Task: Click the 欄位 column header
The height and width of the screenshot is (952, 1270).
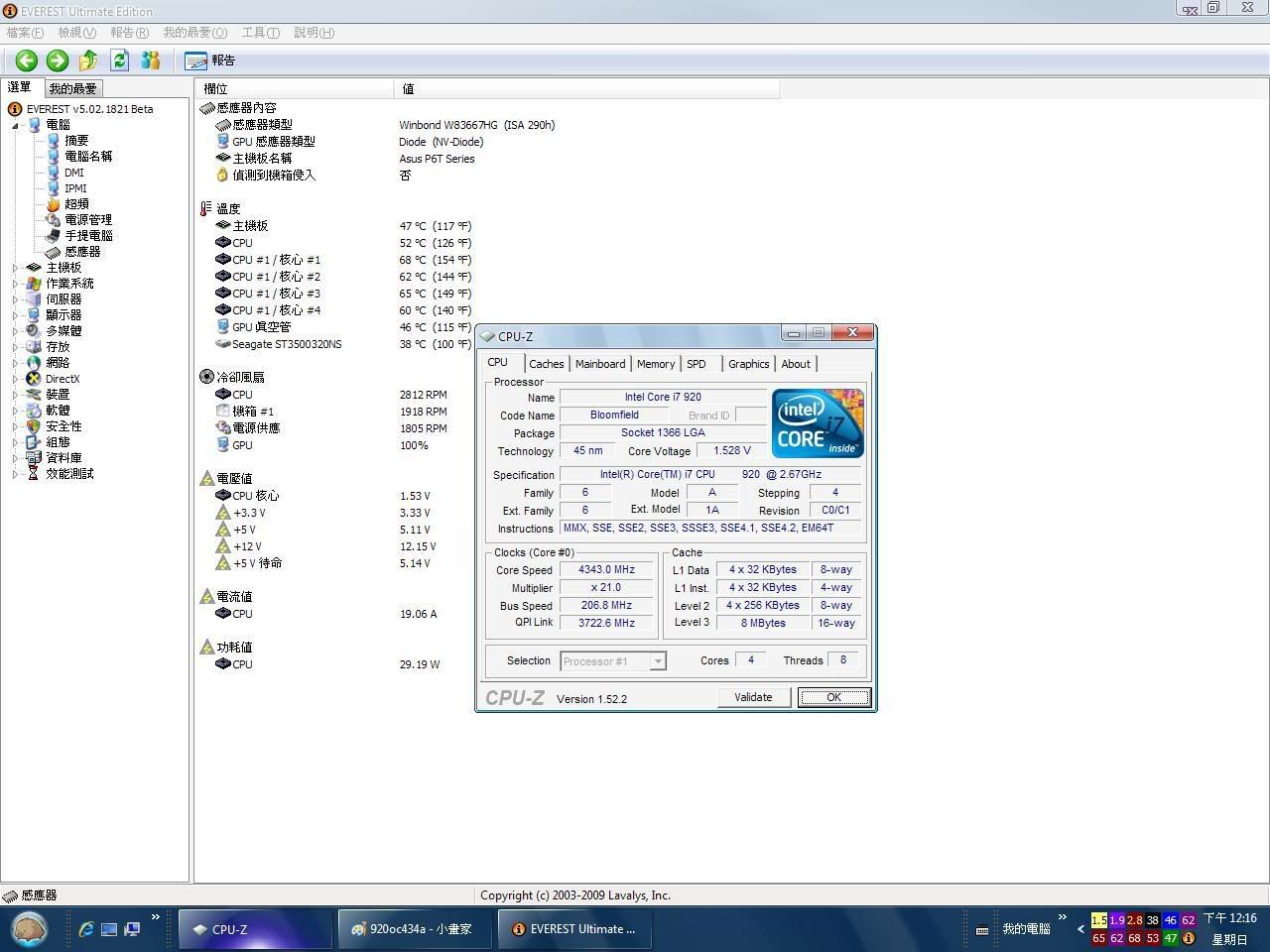Action: tap(294, 89)
